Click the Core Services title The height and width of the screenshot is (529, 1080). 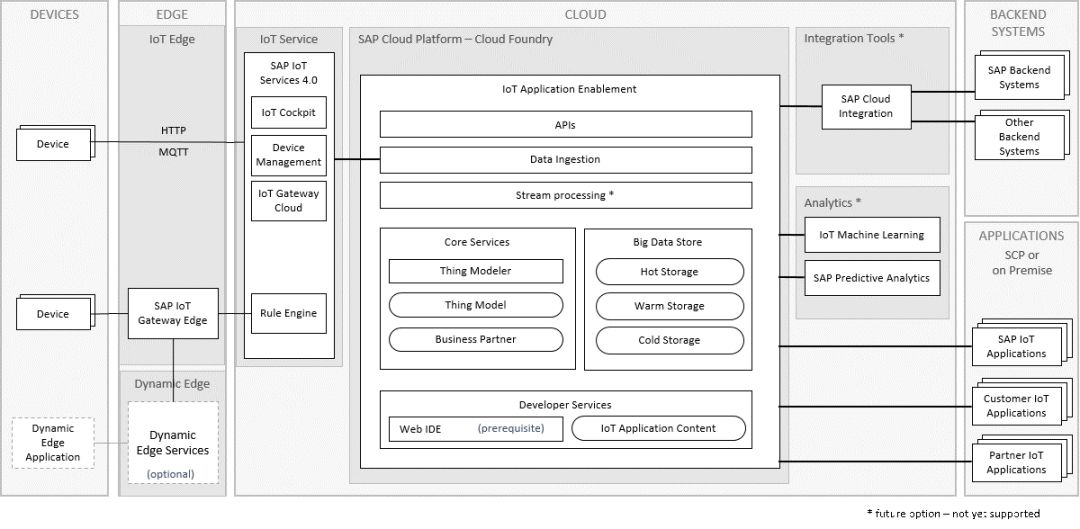pyautogui.click(x=477, y=242)
